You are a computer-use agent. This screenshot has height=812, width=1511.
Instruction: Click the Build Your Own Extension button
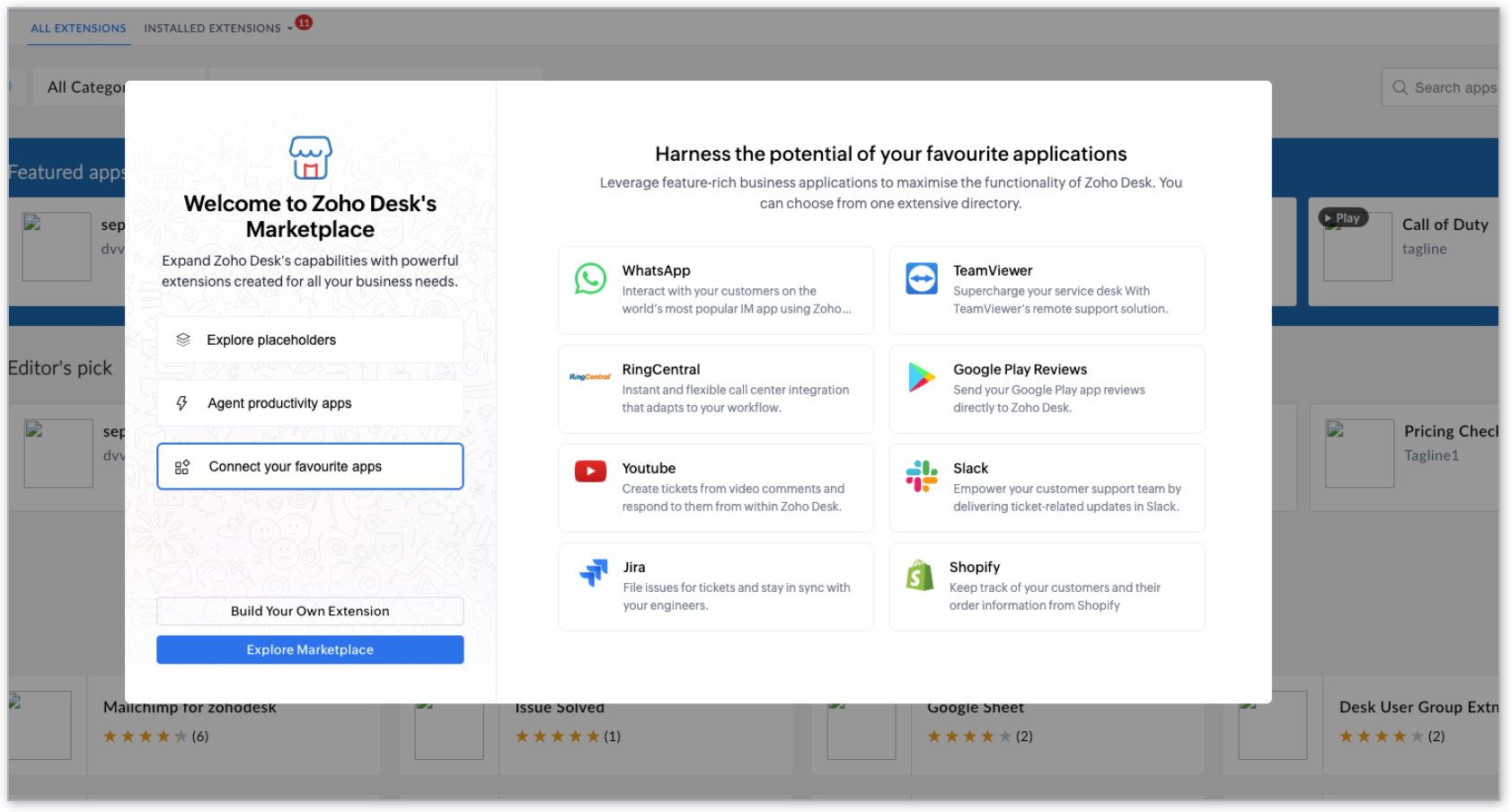tap(310, 611)
